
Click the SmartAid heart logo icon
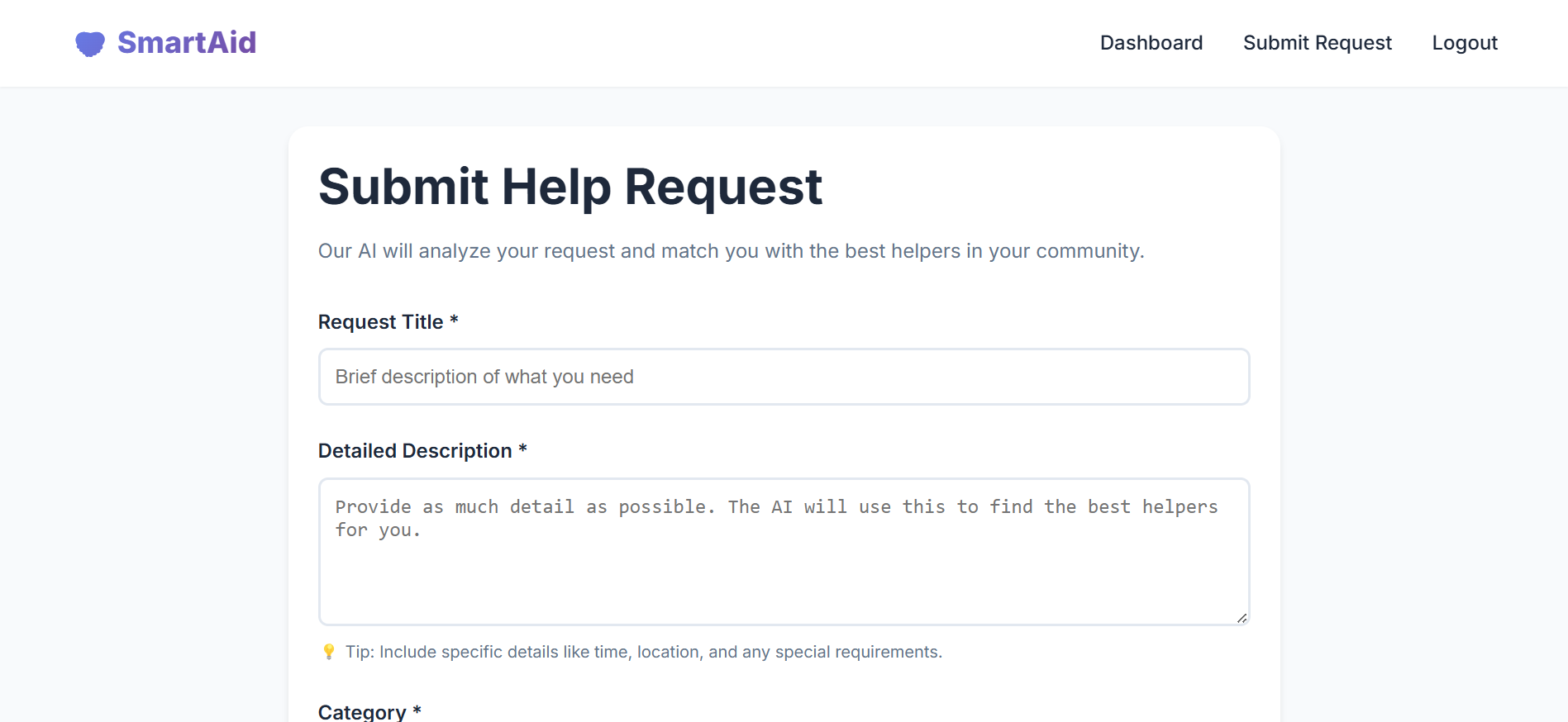coord(90,43)
